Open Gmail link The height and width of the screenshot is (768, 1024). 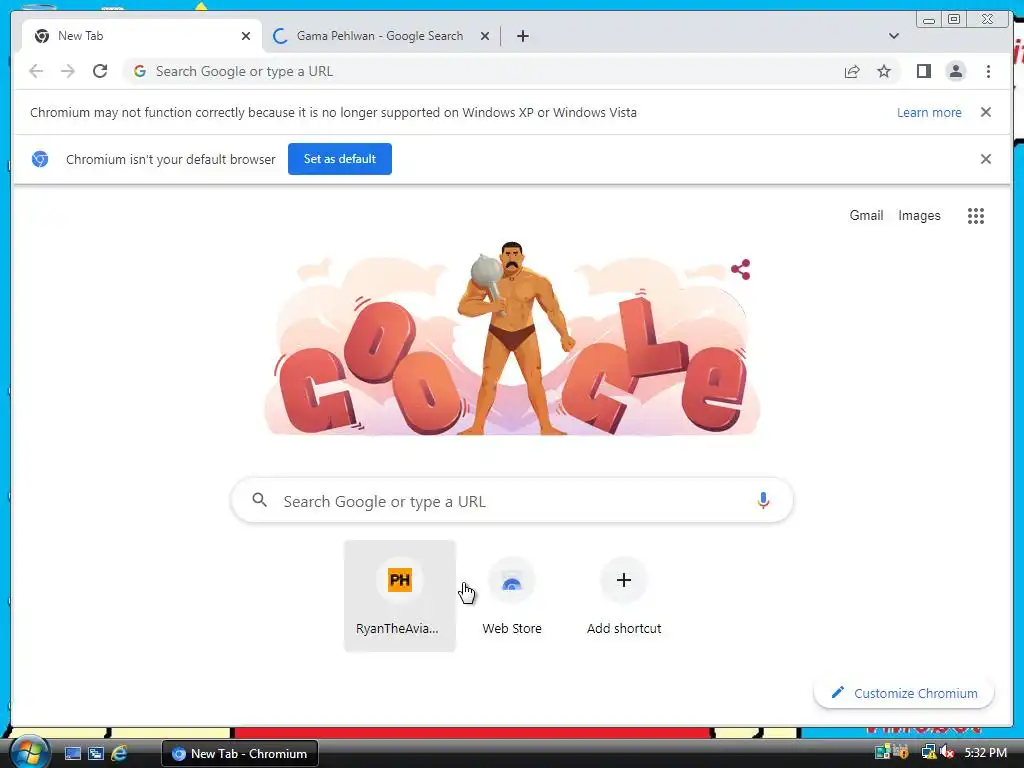[866, 216]
